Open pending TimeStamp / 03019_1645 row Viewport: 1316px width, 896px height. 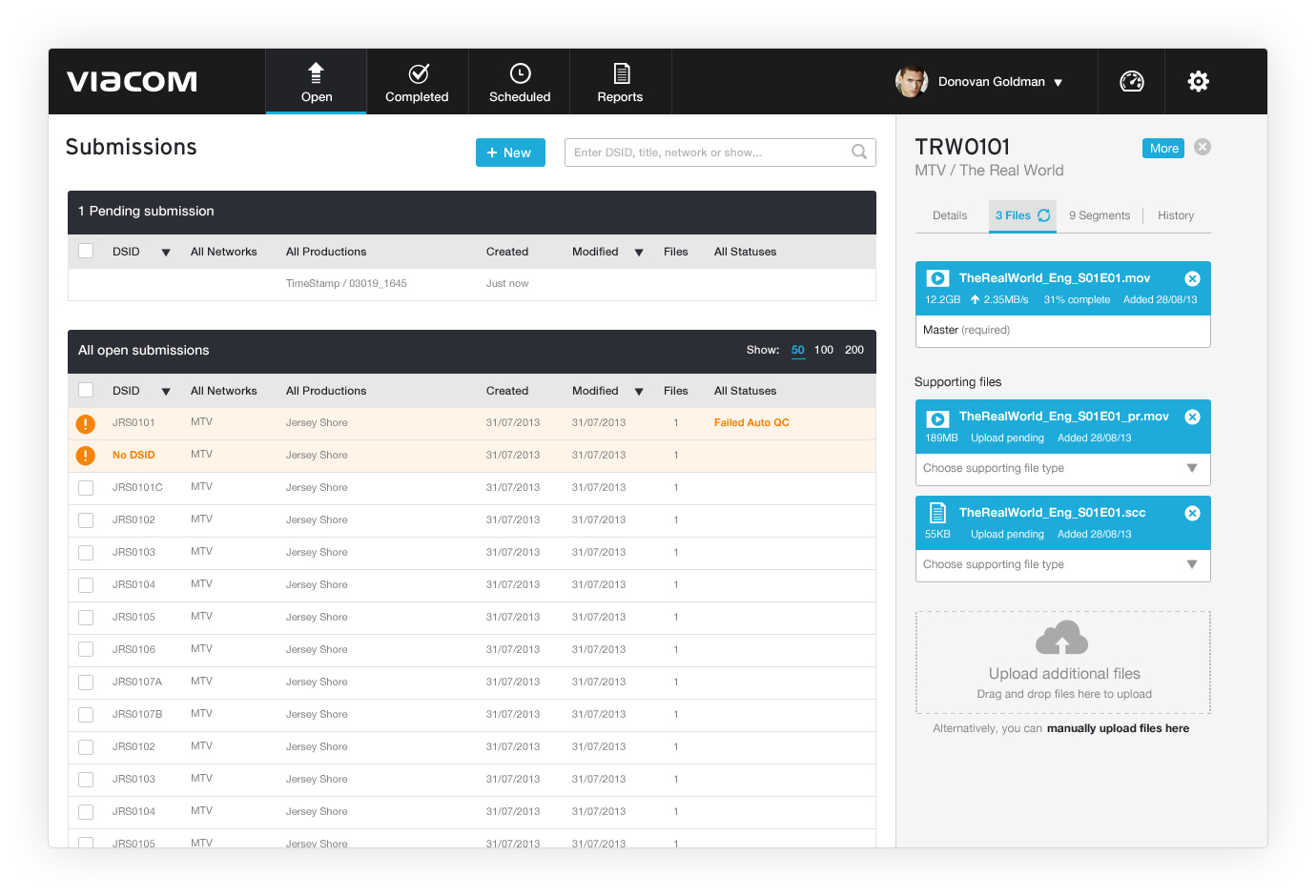(x=472, y=284)
